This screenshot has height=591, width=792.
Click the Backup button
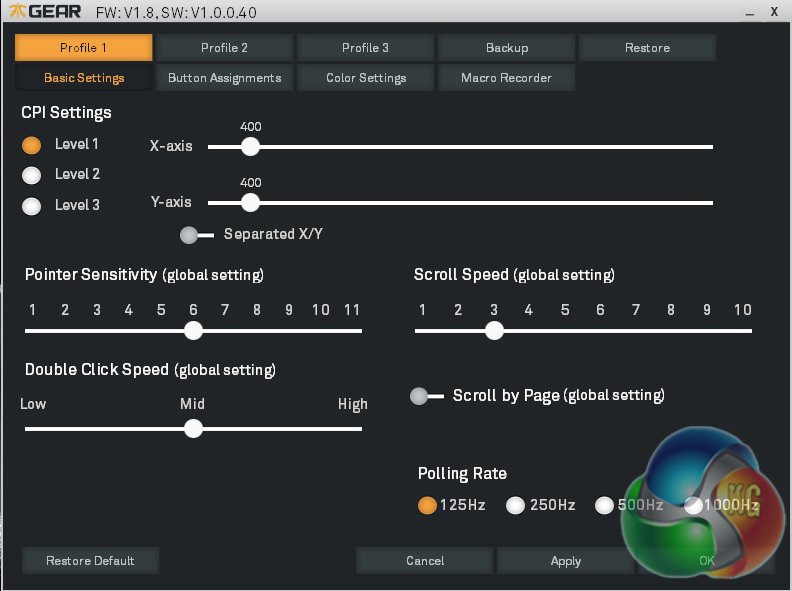click(507, 47)
